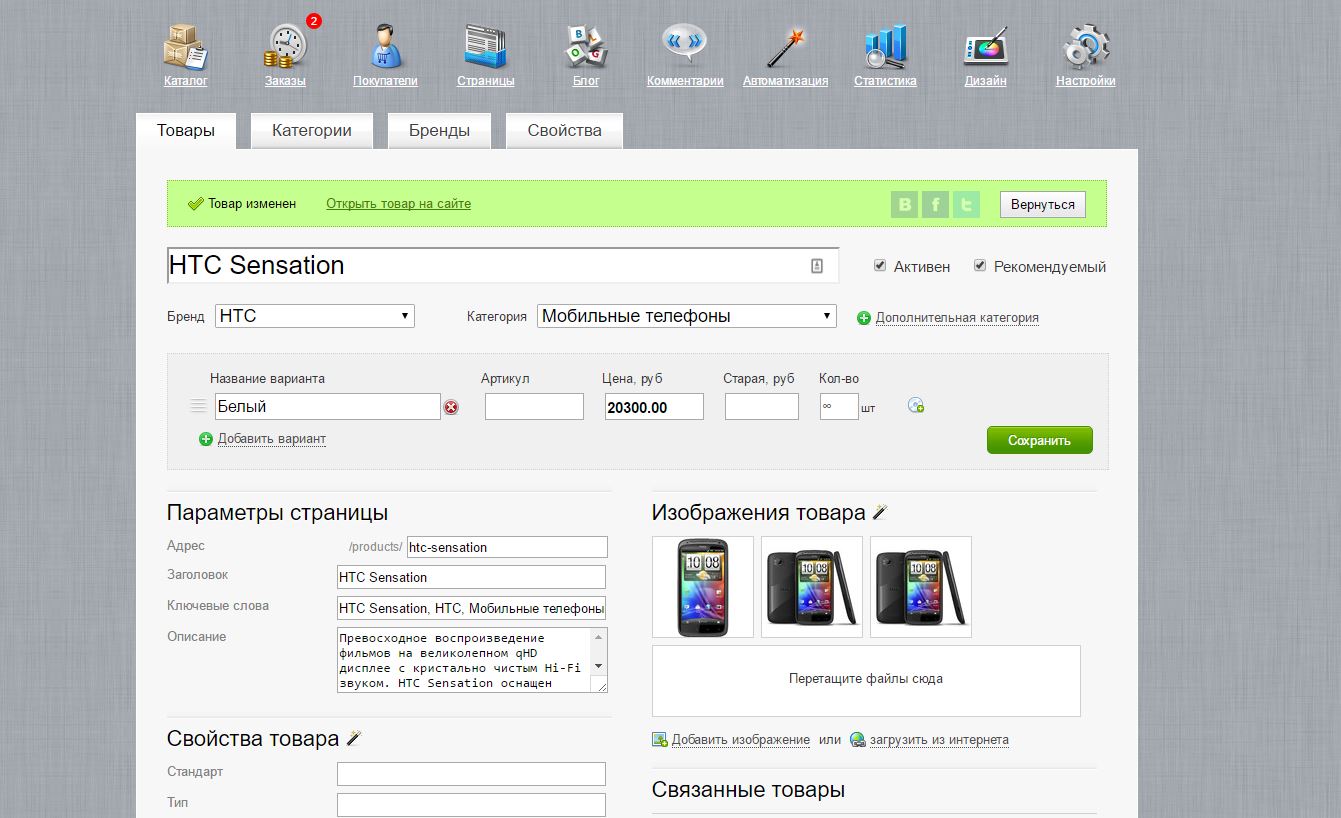
Task: Click into the Заголовок field
Action: tap(472, 577)
